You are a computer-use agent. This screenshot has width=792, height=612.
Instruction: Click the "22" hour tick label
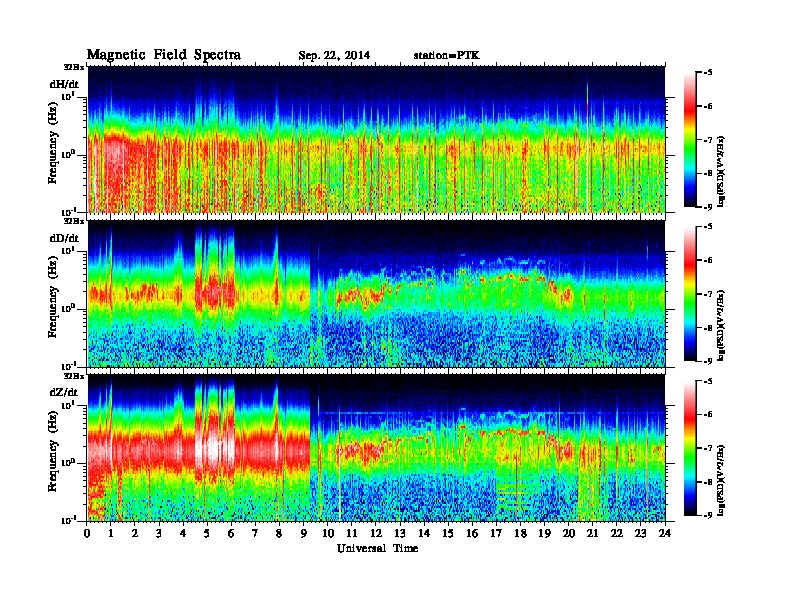(x=617, y=533)
